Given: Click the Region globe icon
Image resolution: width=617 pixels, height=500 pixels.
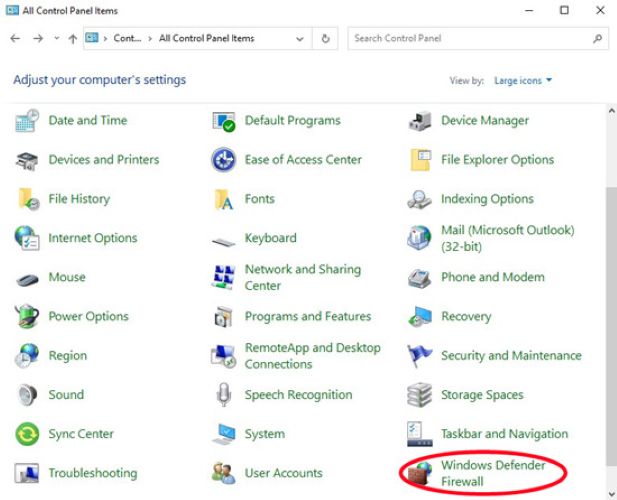Looking at the screenshot, I should coord(27,355).
